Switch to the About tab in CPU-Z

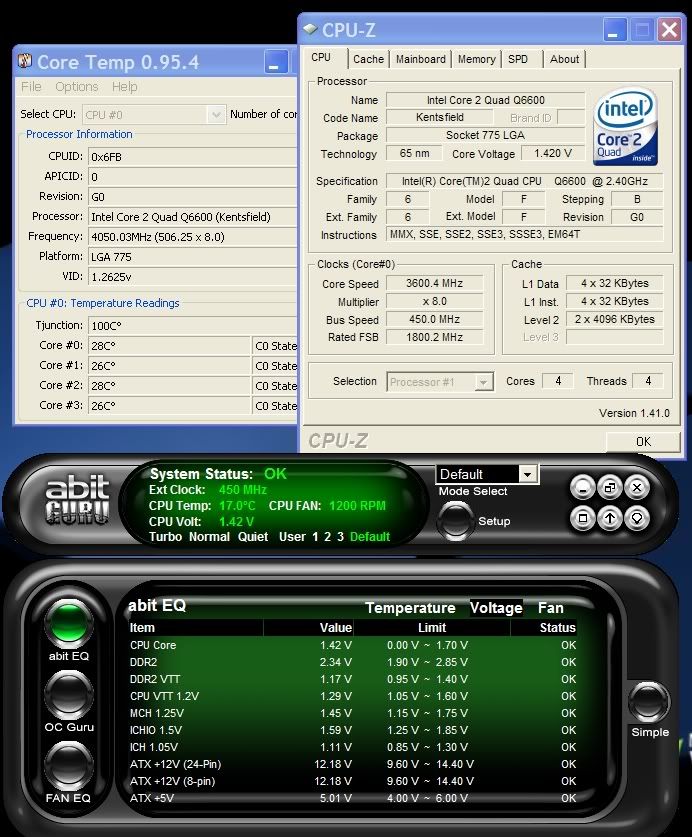(x=564, y=59)
